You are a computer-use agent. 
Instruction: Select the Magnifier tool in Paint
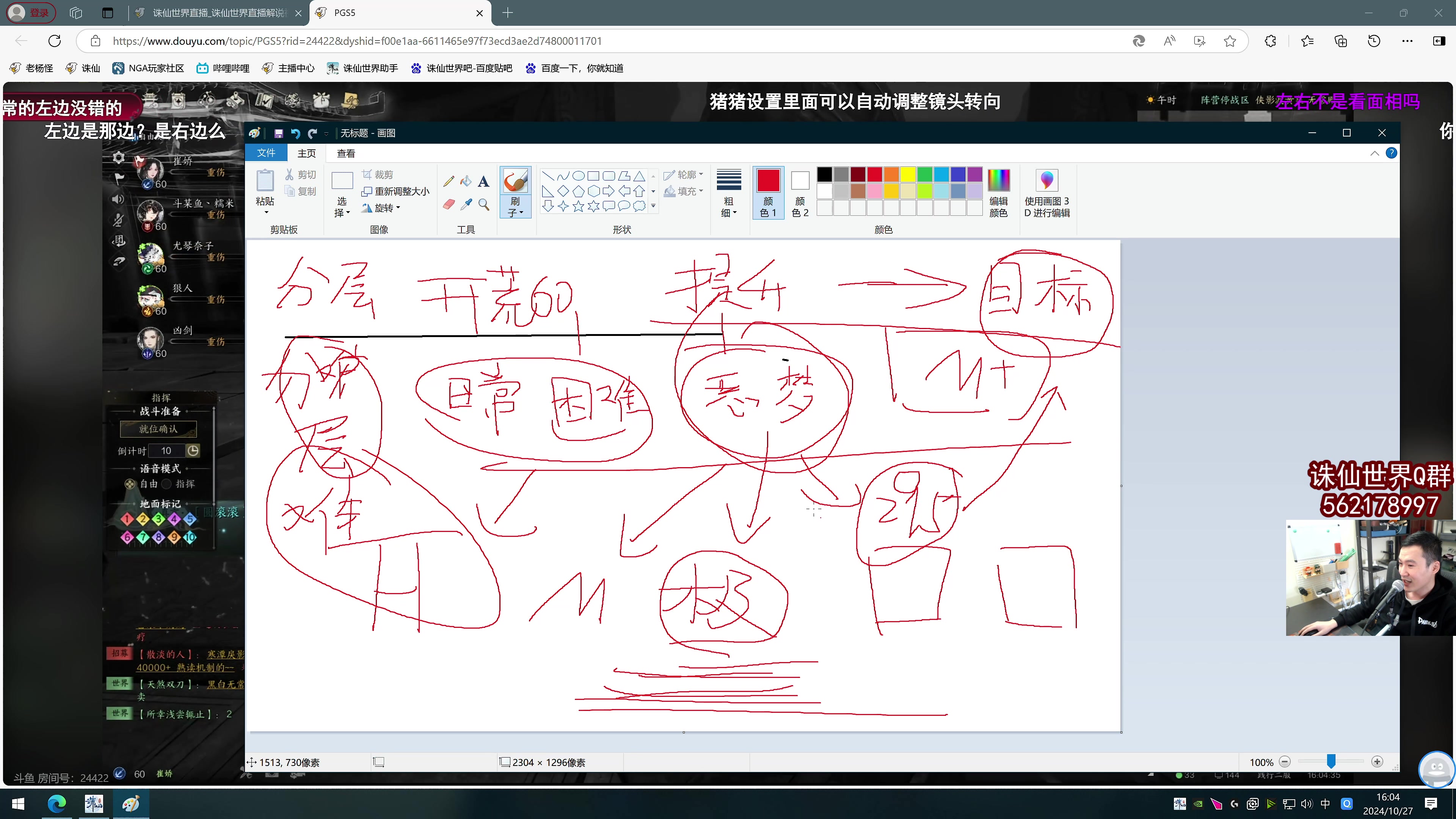tap(483, 204)
